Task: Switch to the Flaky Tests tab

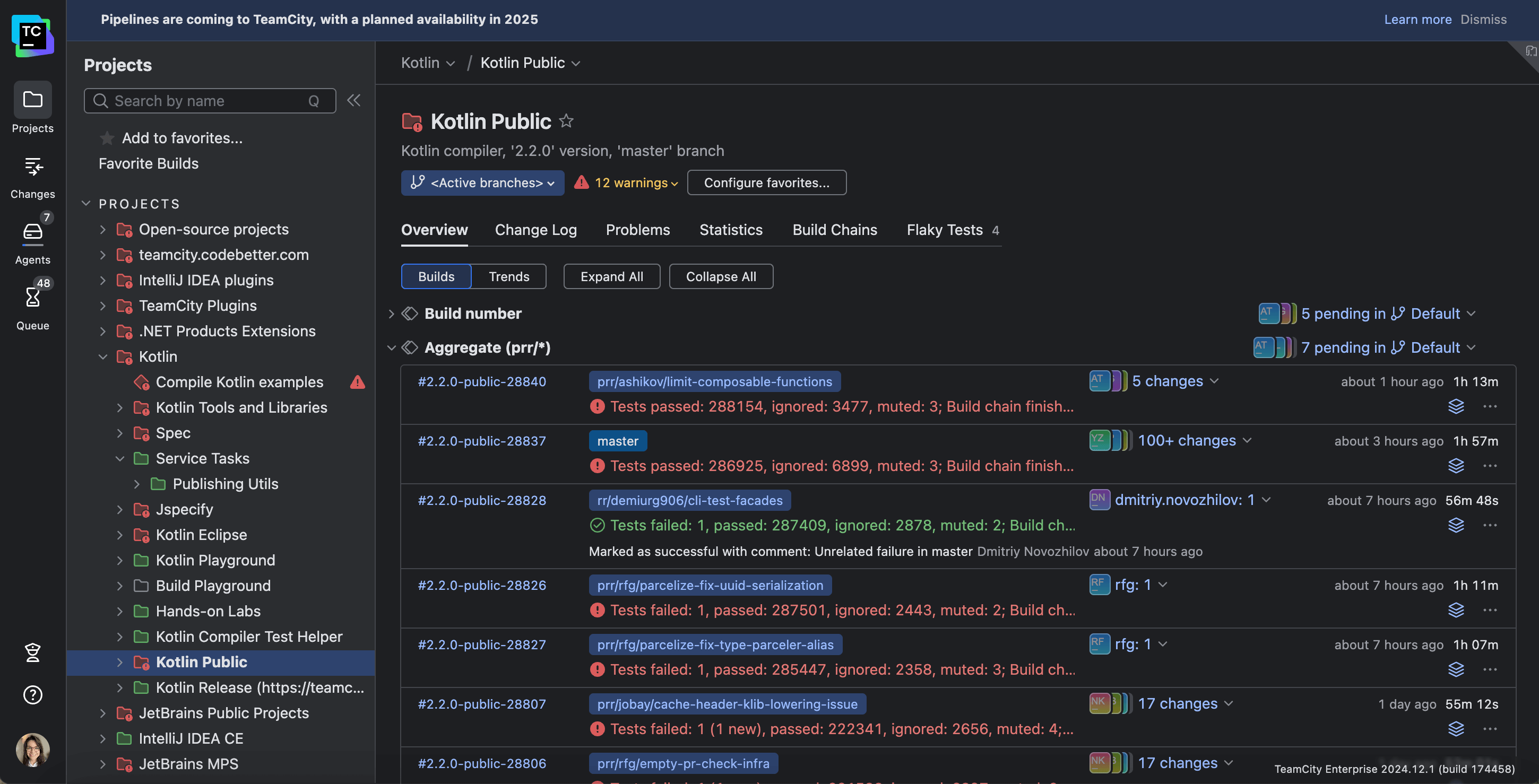Action: [x=953, y=230]
